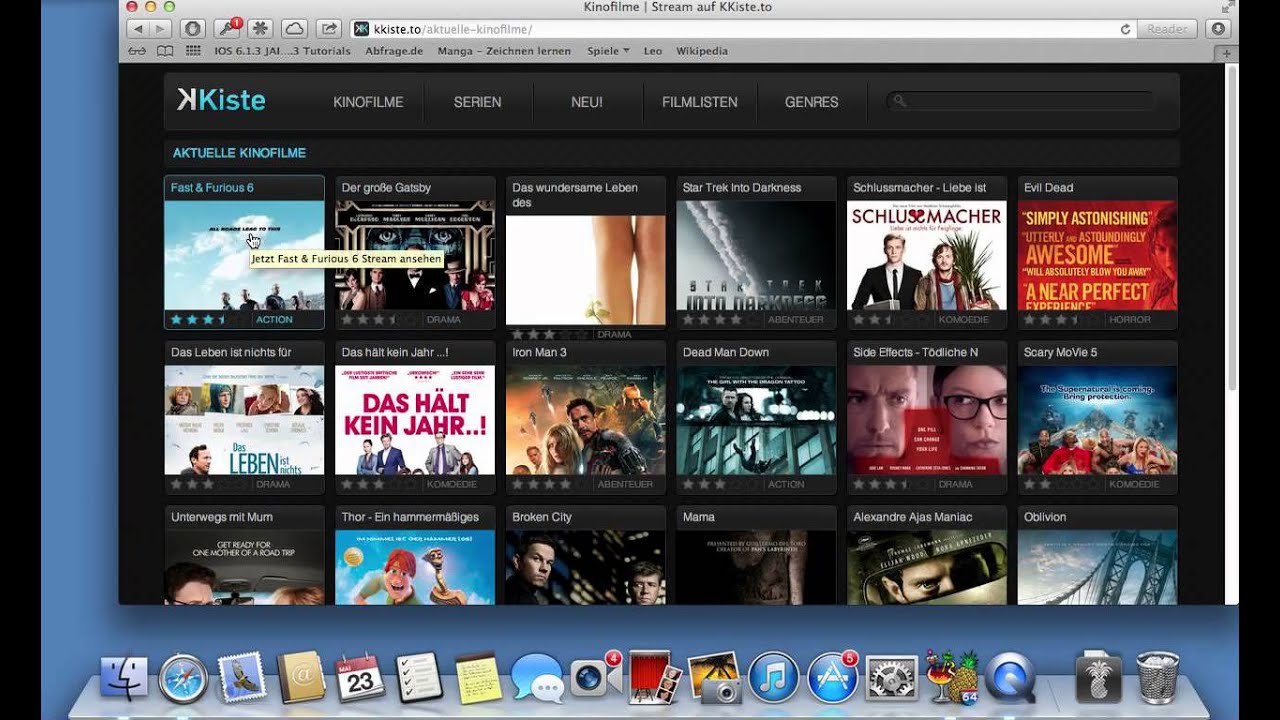This screenshot has height=720, width=1280.
Task: Open Reminders checklist icon in Dock
Action: [419, 678]
